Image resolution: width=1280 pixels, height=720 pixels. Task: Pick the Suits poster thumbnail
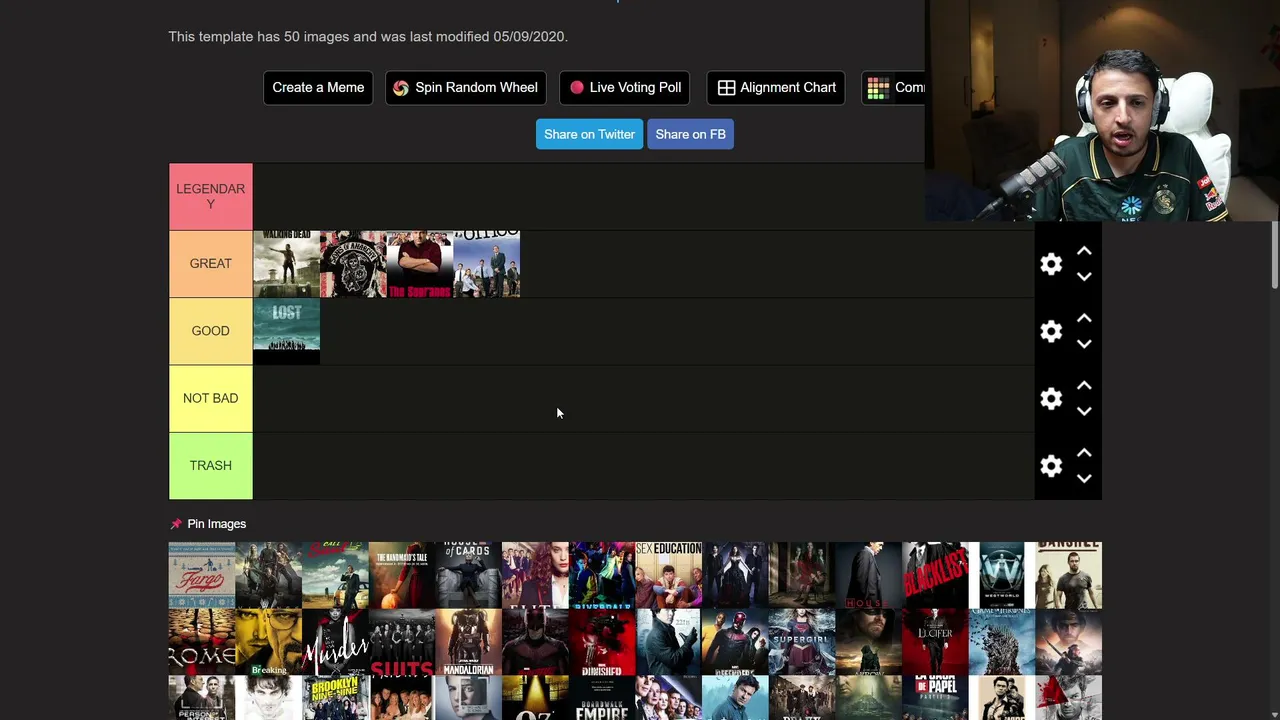[402, 642]
